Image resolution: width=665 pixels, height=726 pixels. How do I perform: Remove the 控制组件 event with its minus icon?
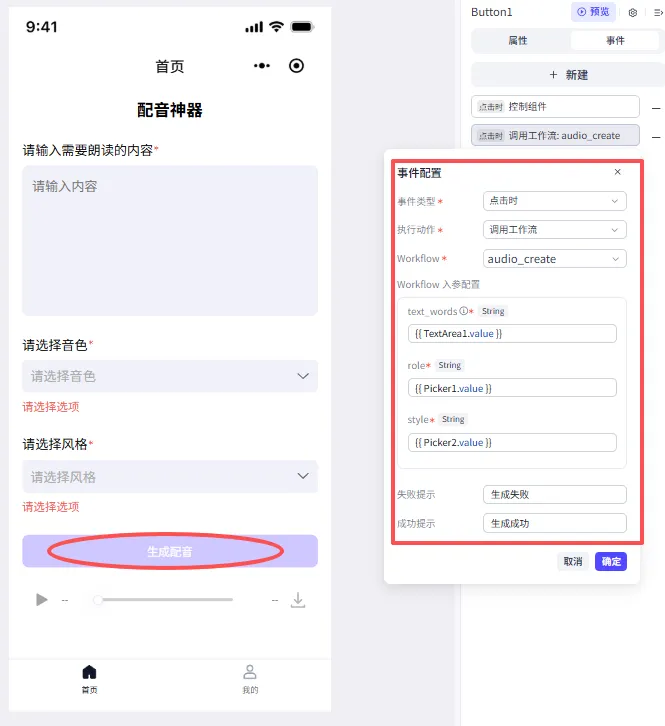(656, 108)
